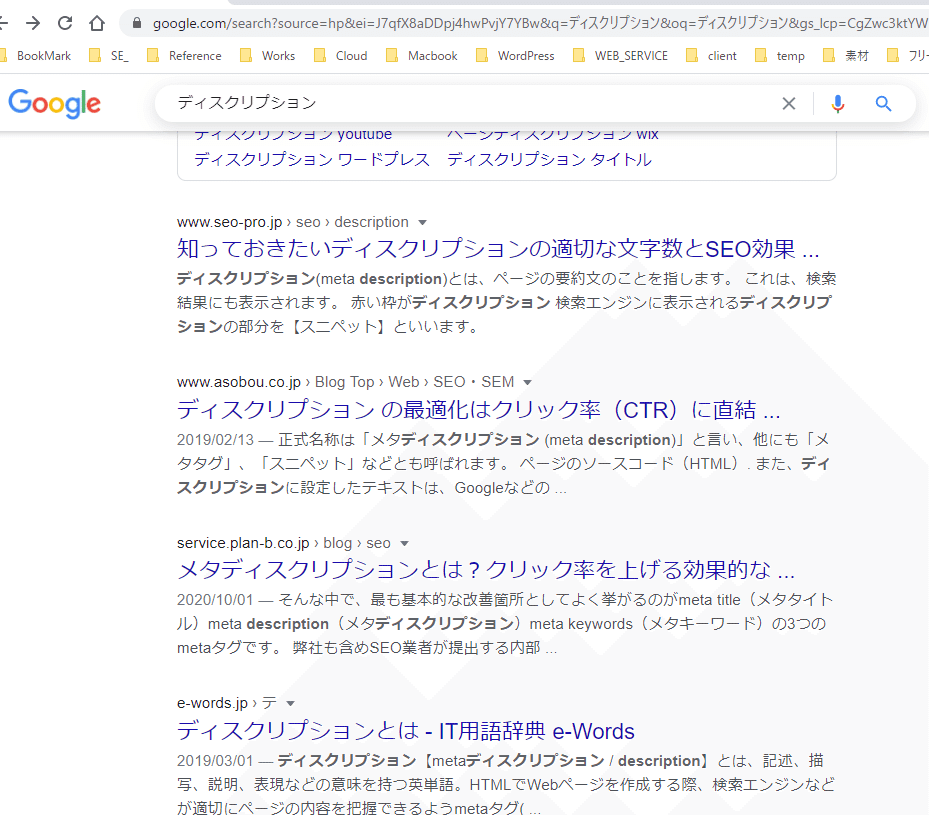Go to browser home page icon
Image resolution: width=929 pixels, height=815 pixels.
97,23
